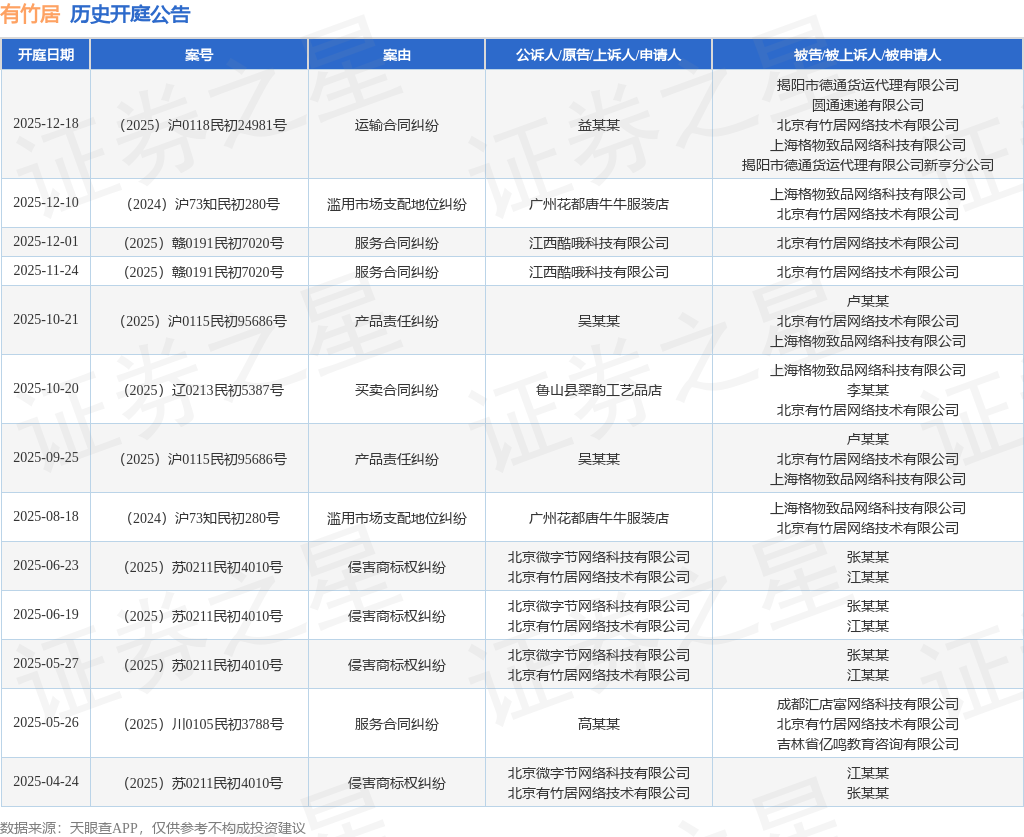Screen dimensions: 1024x837
Task: Click 江某某 in the 2025-05-27 row
Action: click(867, 675)
